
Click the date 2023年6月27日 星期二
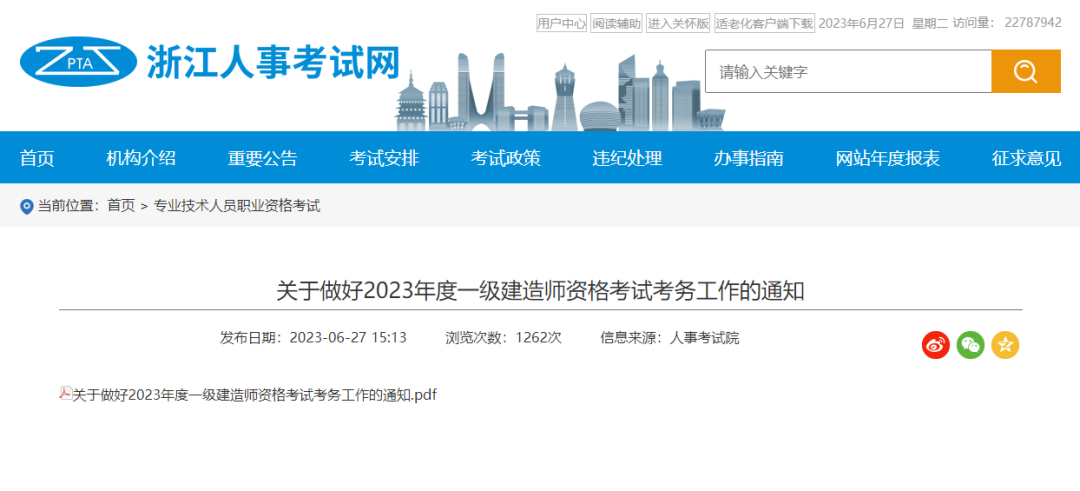883,23
